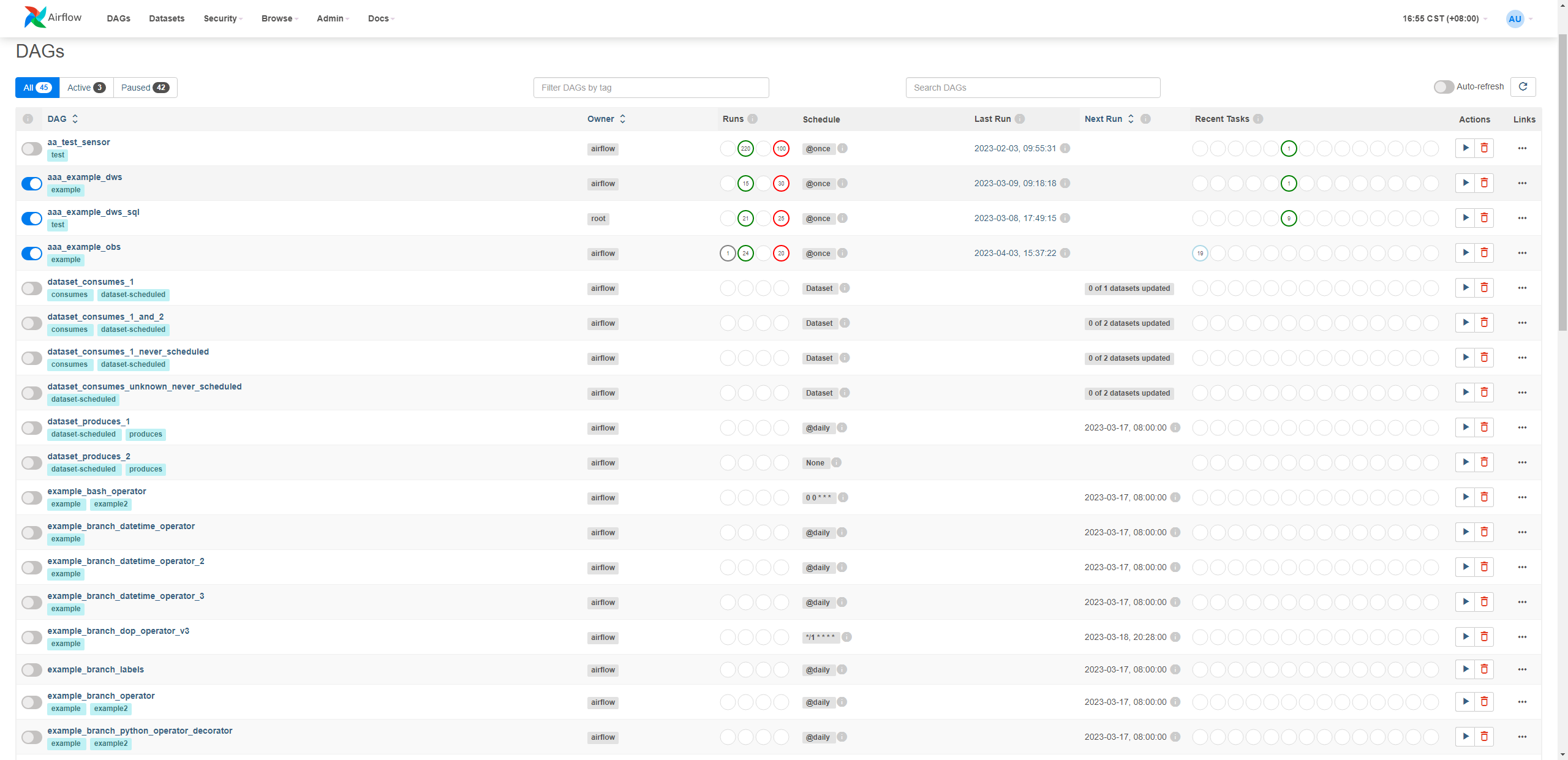The image size is (1568, 760).
Task: Open the AU user account dropdown
Action: pos(1519,18)
